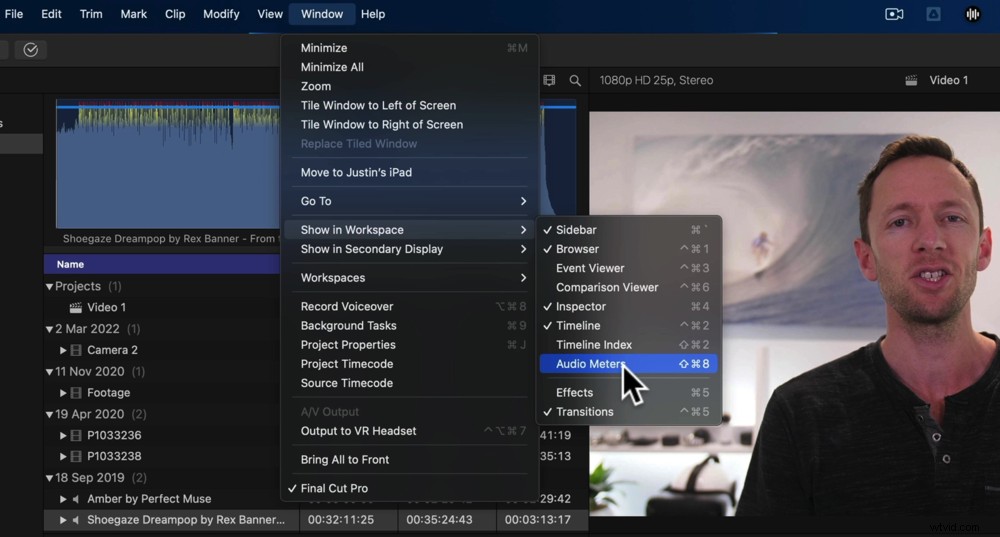
Task: Expand Show in Workspace submenu
Action: click(x=409, y=230)
